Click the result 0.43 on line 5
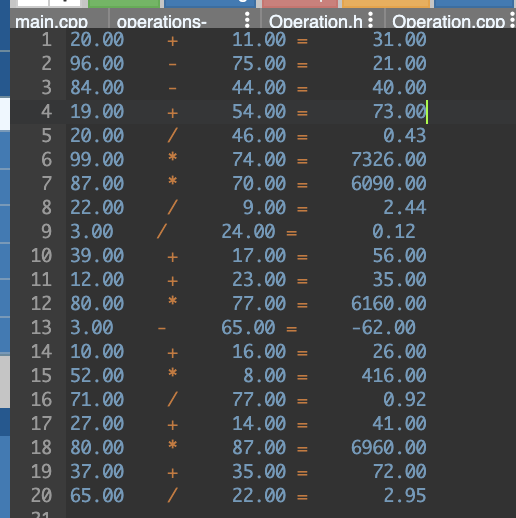The height and width of the screenshot is (518, 516). pyautogui.click(x=405, y=136)
